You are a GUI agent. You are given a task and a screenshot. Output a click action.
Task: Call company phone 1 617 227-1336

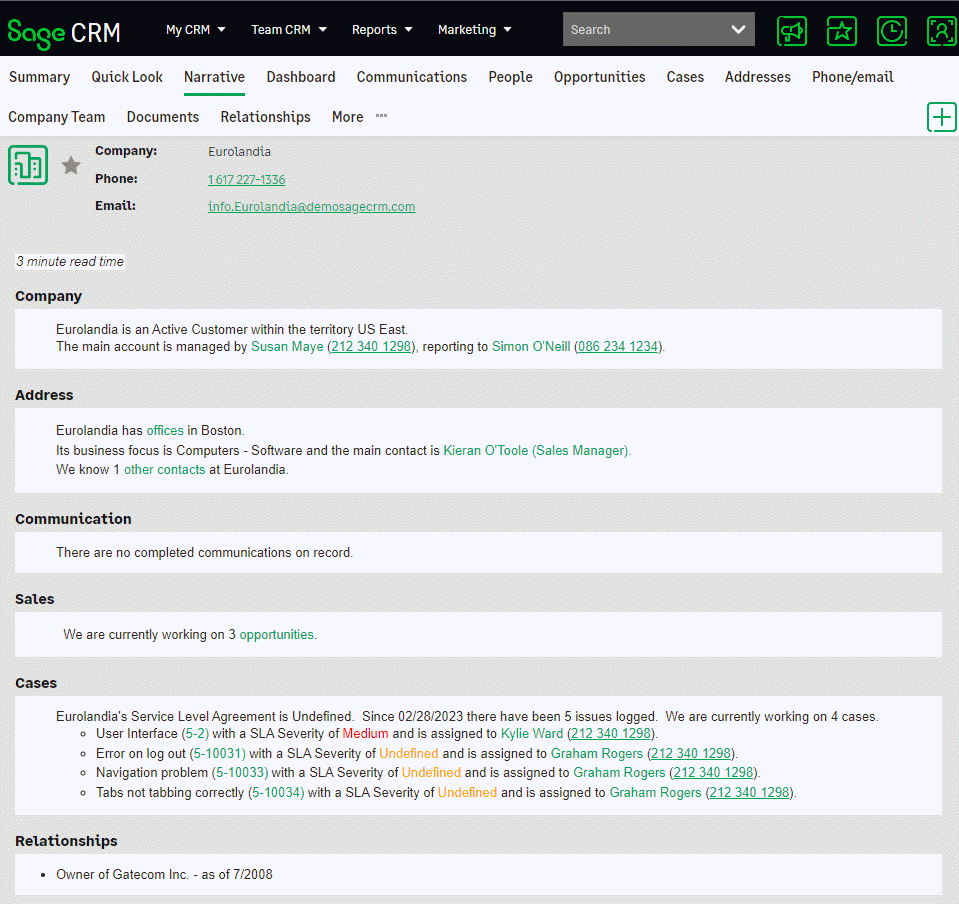[x=246, y=180]
